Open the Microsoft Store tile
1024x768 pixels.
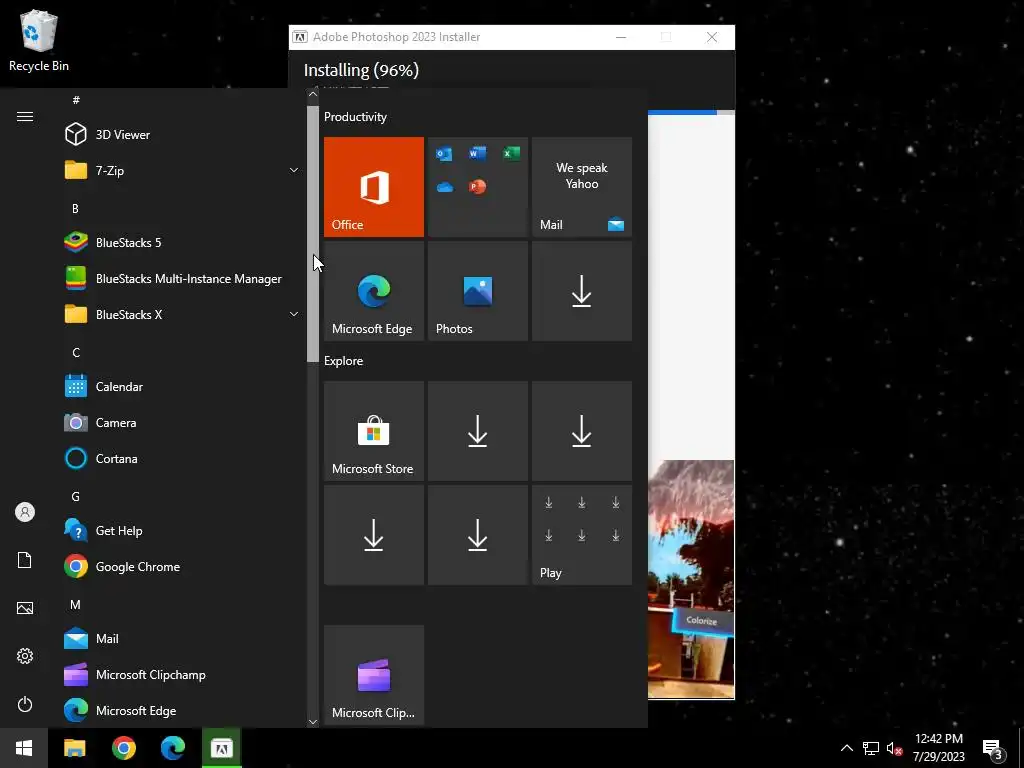coord(374,431)
